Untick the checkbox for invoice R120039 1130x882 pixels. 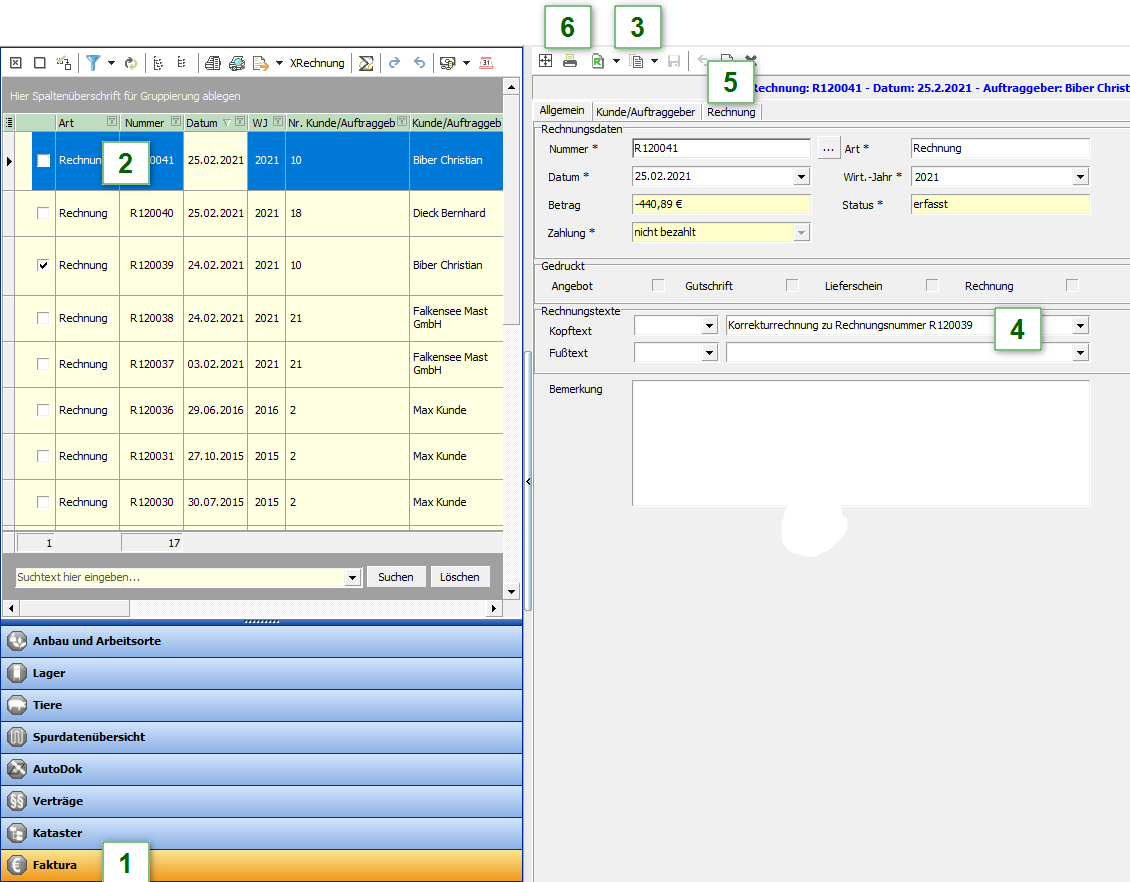click(43, 266)
